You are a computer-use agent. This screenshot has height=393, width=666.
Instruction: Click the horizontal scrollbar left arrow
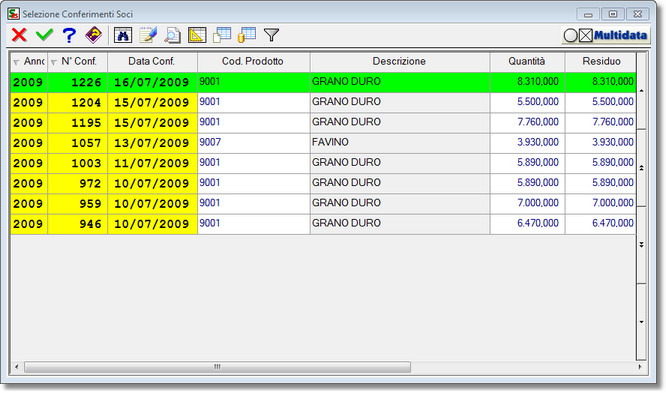(x=17, y=367)
